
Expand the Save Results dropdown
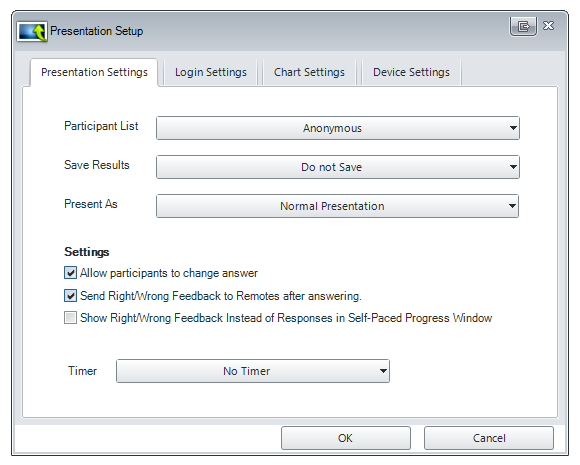(338, 167)
